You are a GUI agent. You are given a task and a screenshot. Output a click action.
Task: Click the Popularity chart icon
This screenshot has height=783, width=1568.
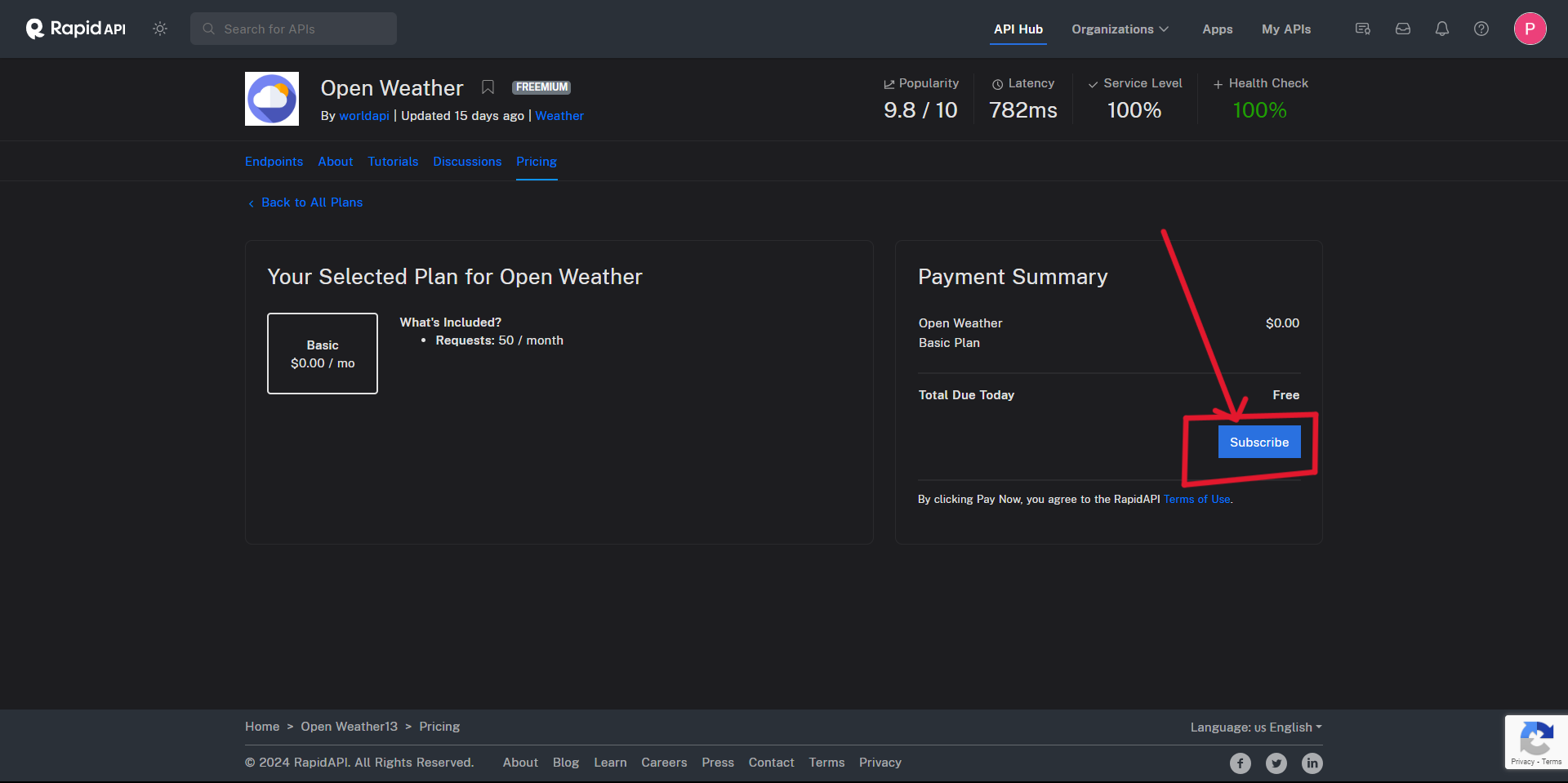coord(889,84)
